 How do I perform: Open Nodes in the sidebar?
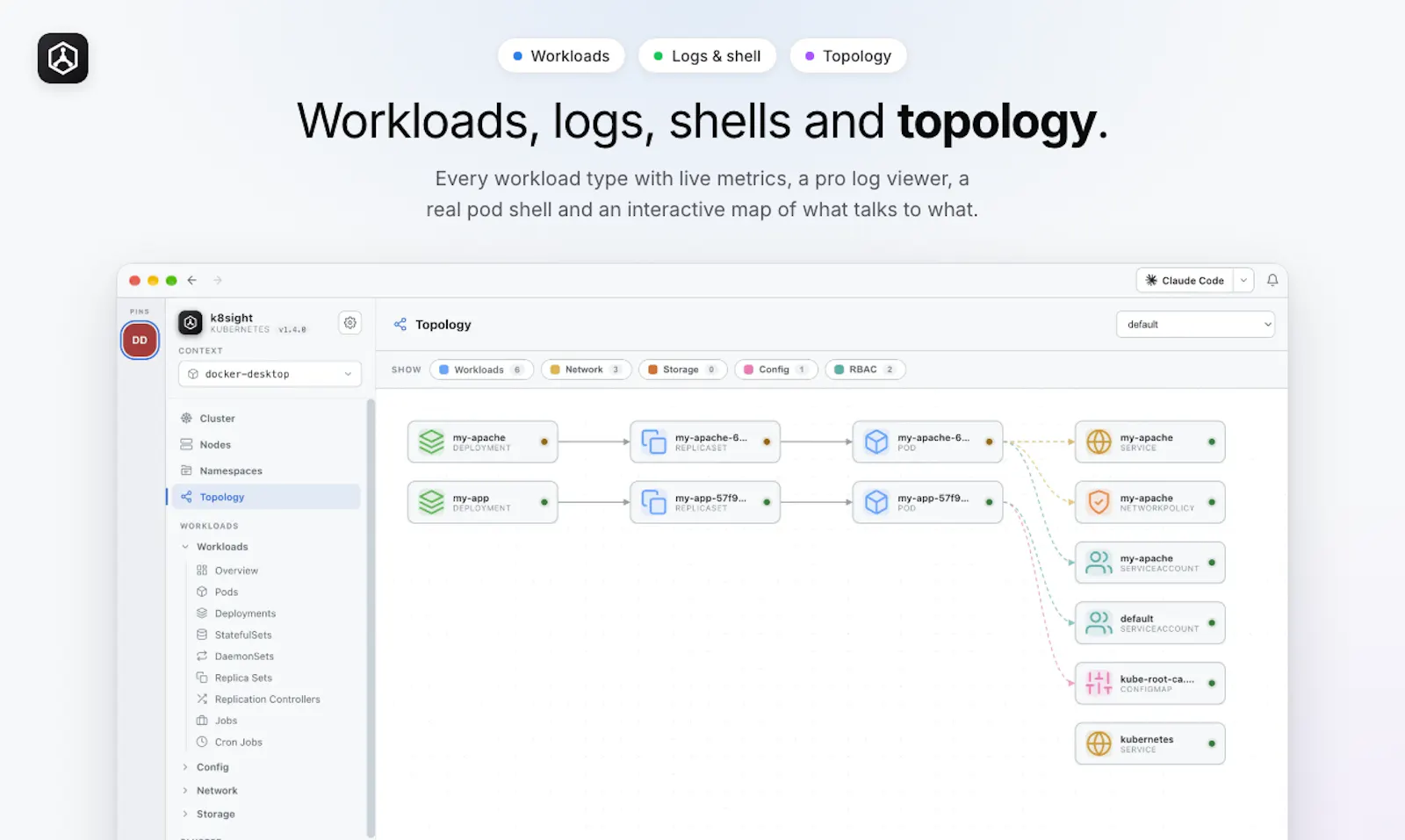coord(266,445)
